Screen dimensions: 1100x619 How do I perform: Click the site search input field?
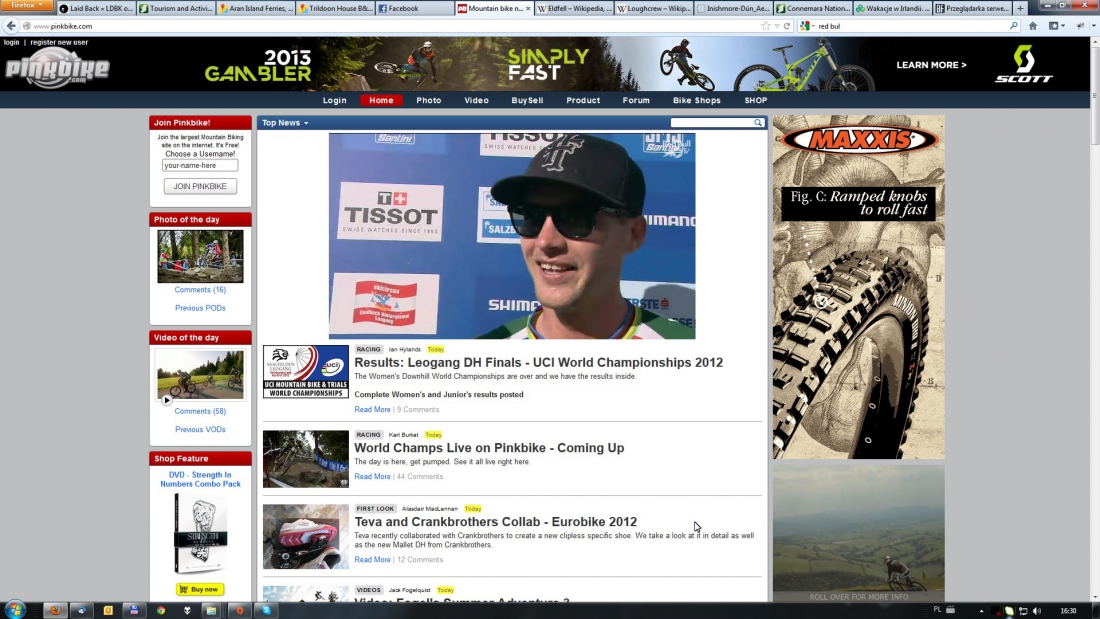point(711,123)
